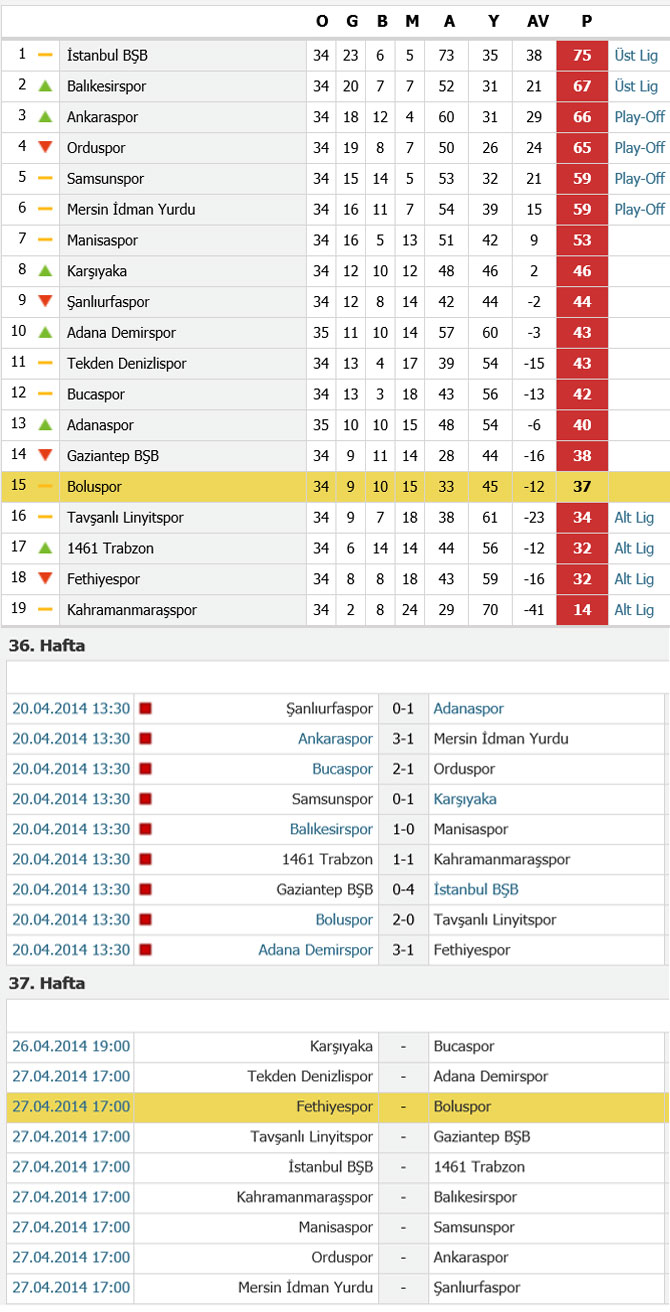The image size is (670, 1312).
Task: Open the Üst Lig link for İstanbul BŞB
Action: (x=636, y=56)
